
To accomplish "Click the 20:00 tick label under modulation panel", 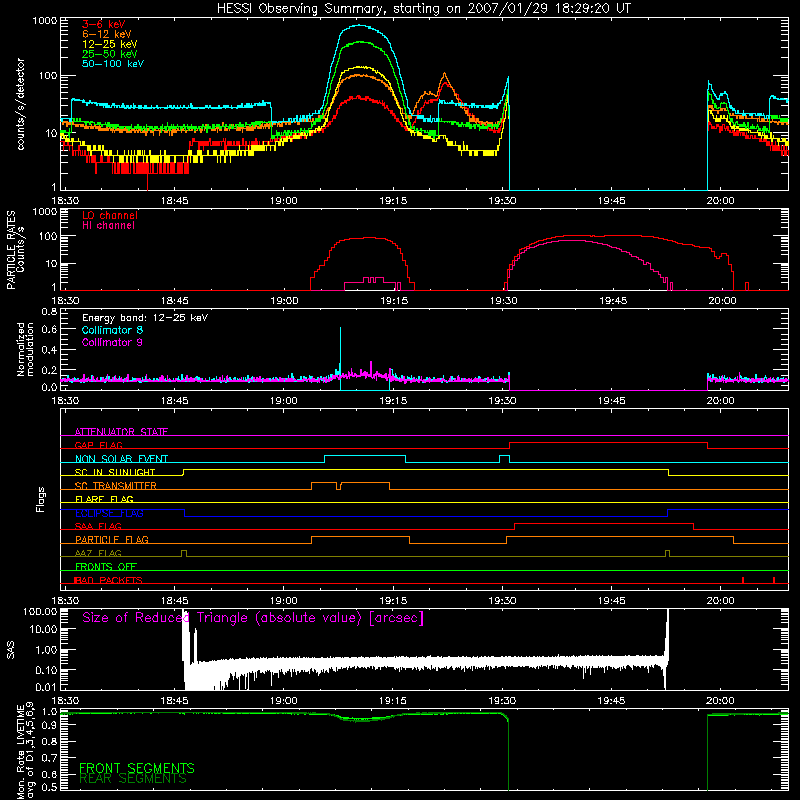I will click(720, 401).
